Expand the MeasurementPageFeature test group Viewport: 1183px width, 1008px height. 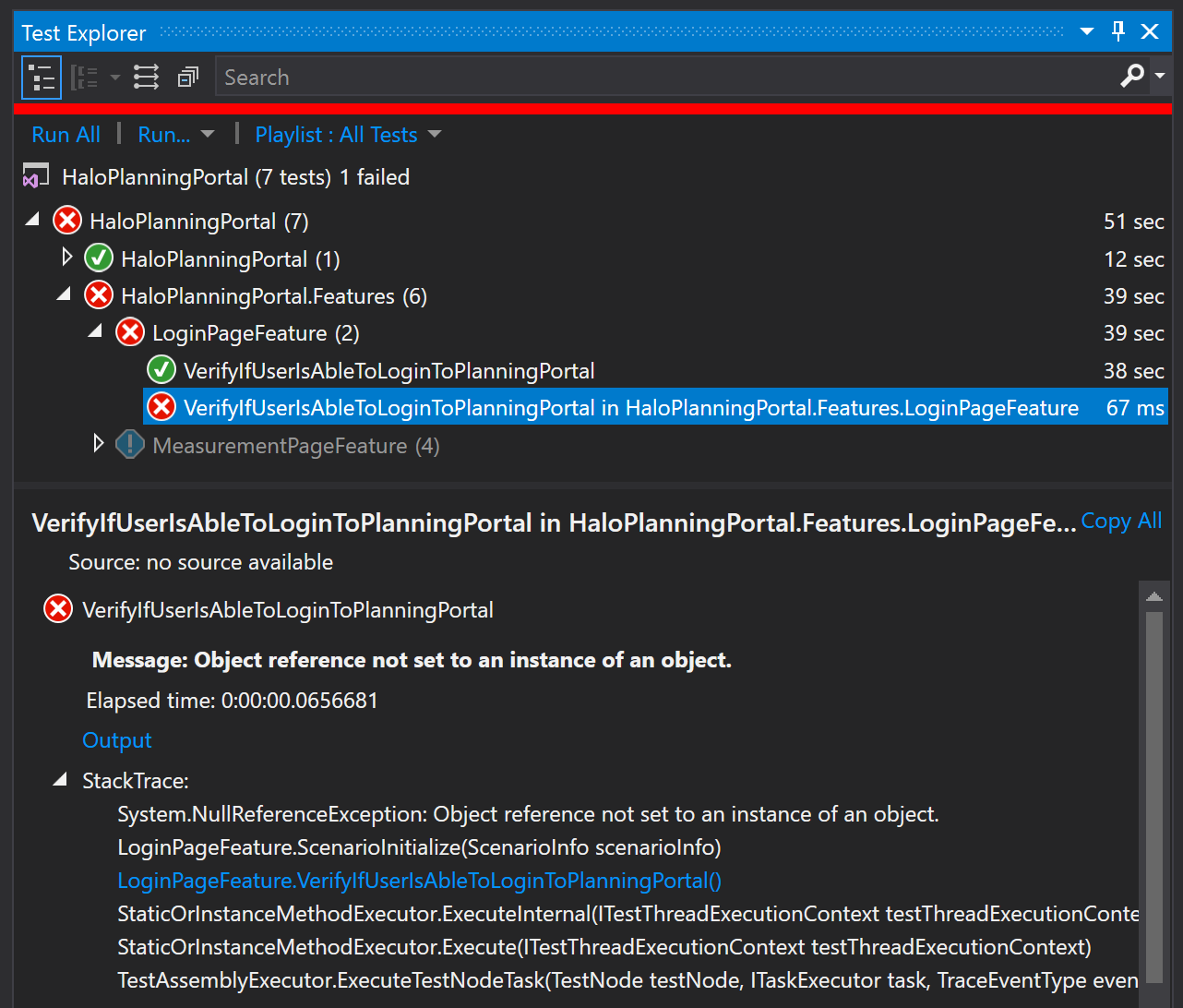[99, 444]
